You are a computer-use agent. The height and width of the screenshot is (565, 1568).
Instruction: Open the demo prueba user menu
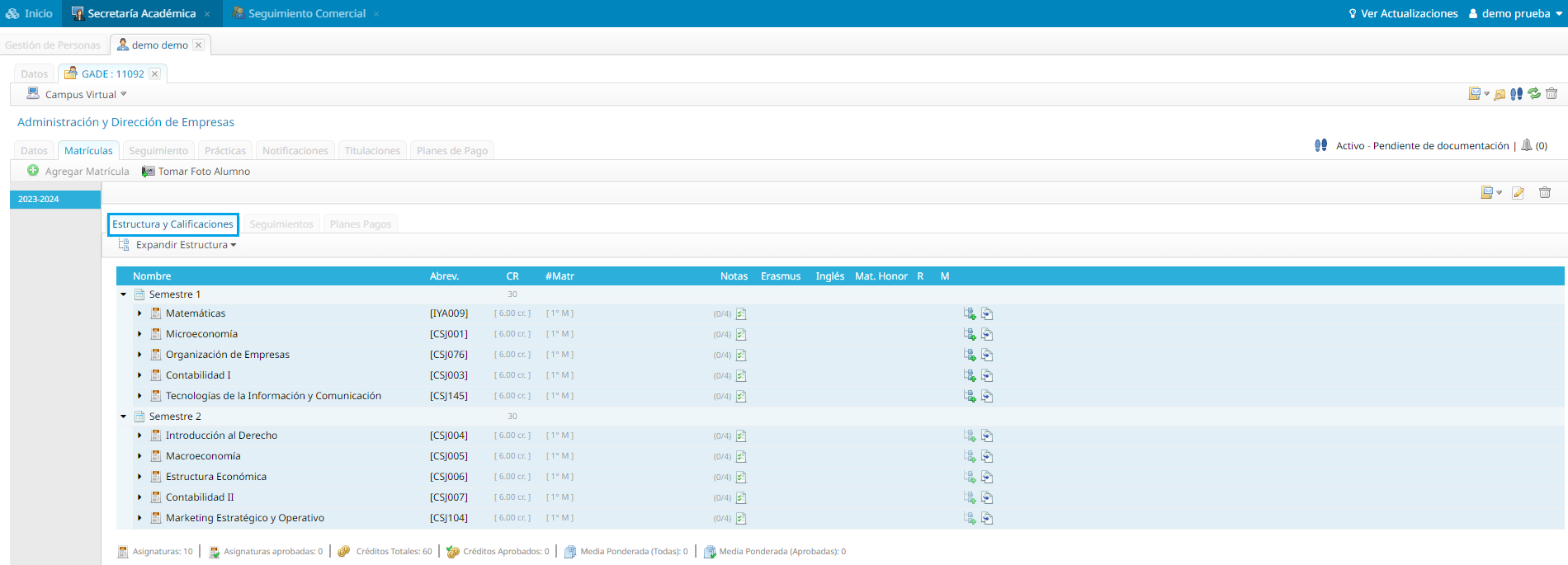(x=1516, y=14)
